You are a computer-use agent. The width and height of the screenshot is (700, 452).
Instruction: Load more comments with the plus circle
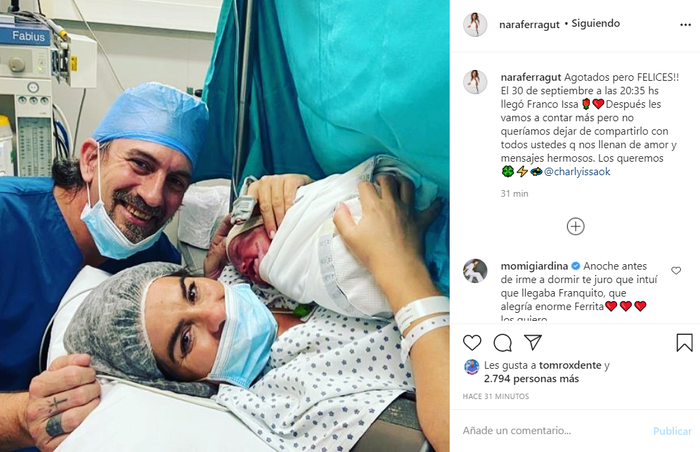(575, 226)
